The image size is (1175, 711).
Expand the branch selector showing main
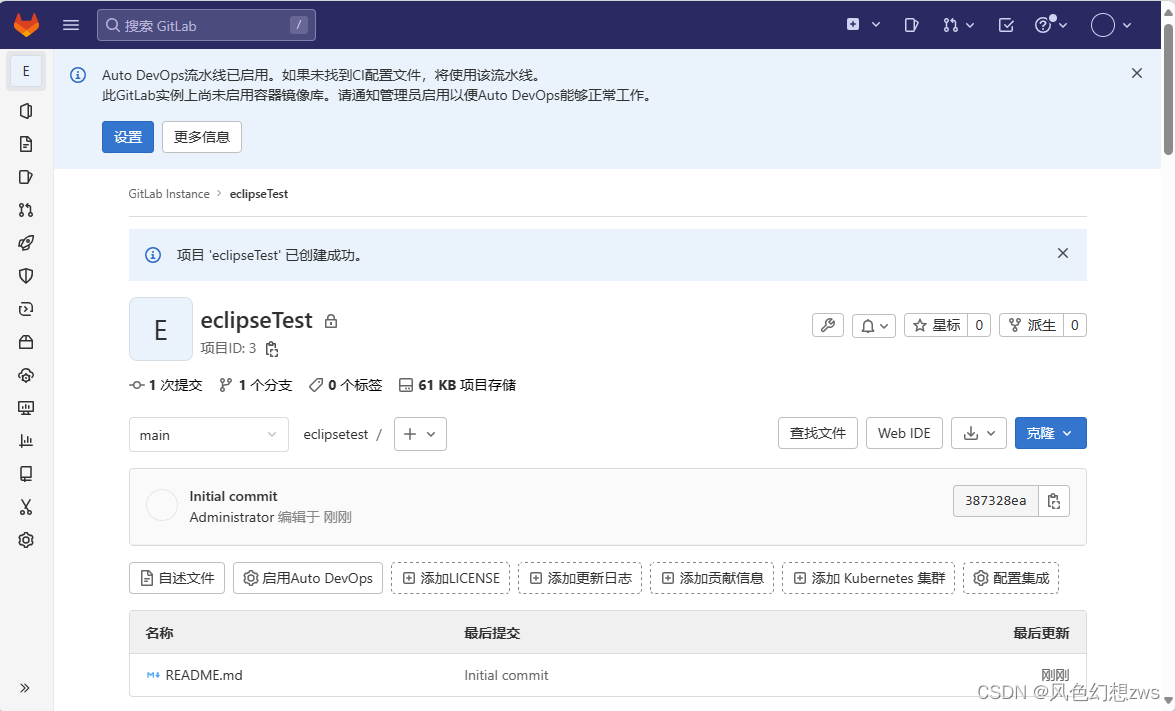[208, 434]
